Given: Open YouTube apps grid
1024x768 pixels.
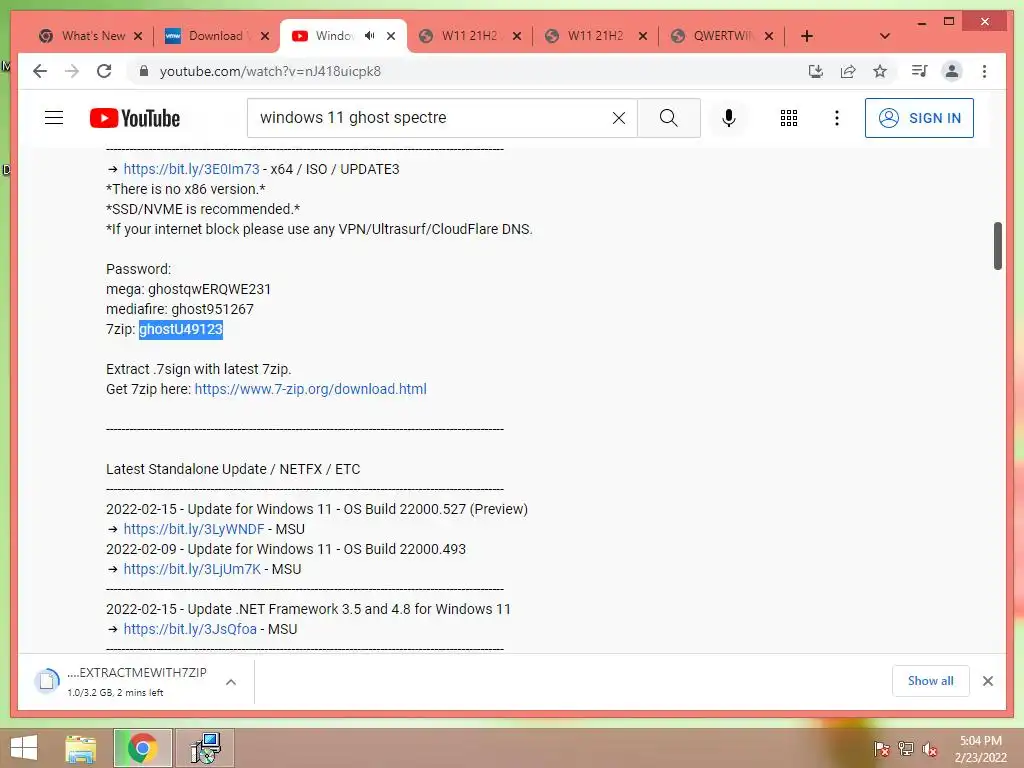Looking at the screenshot, I should tap(789, 118).
